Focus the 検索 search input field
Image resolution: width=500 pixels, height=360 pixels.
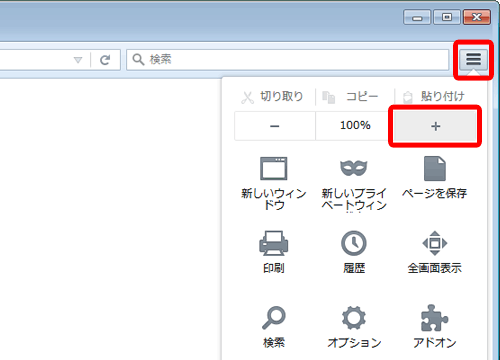(x=288, y=60)
